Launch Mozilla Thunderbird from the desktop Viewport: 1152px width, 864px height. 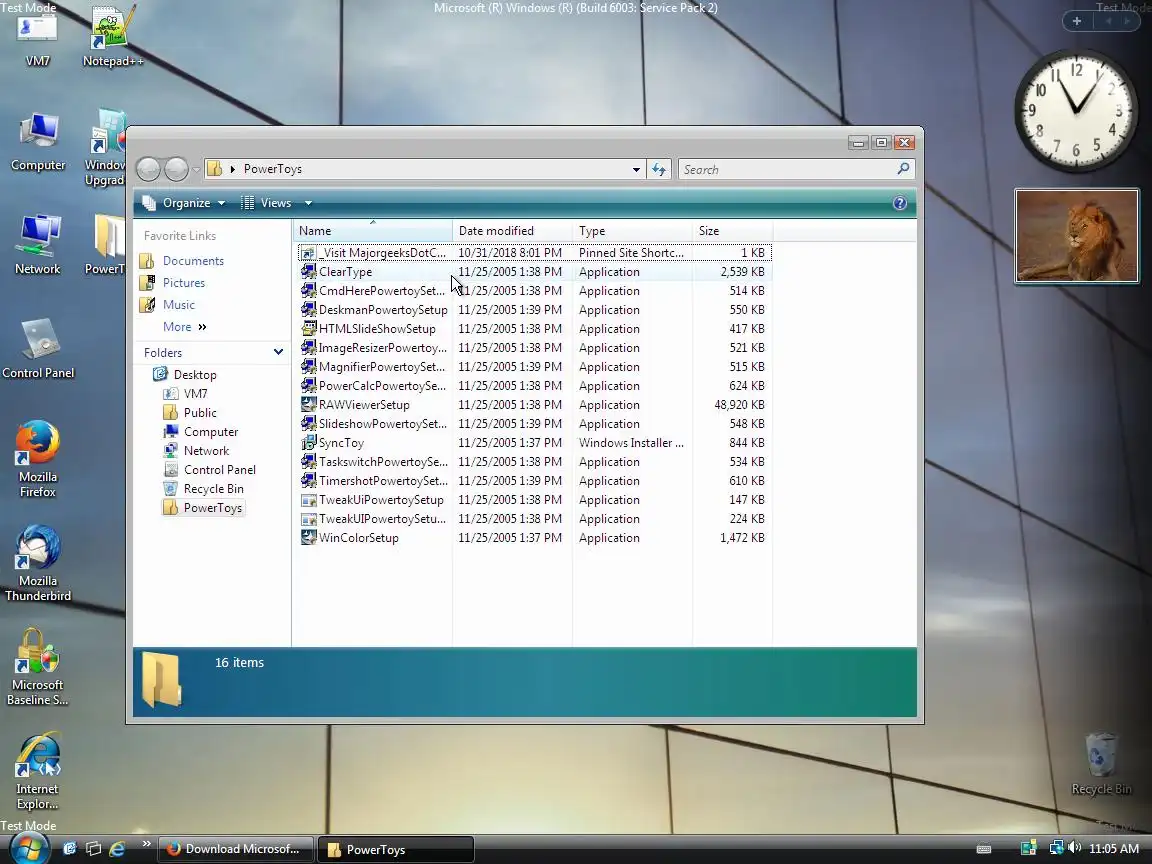37,563
